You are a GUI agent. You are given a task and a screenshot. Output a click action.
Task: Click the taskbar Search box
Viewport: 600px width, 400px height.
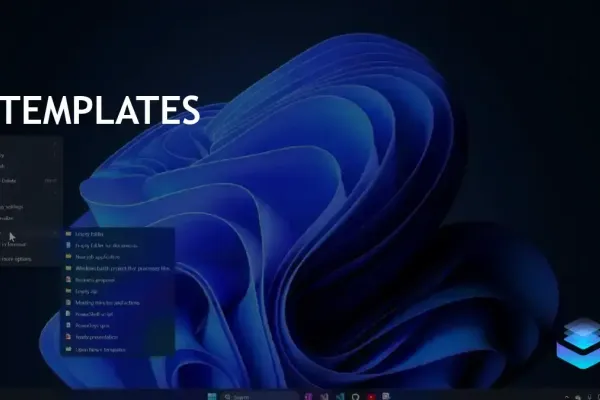click(259, 397)
